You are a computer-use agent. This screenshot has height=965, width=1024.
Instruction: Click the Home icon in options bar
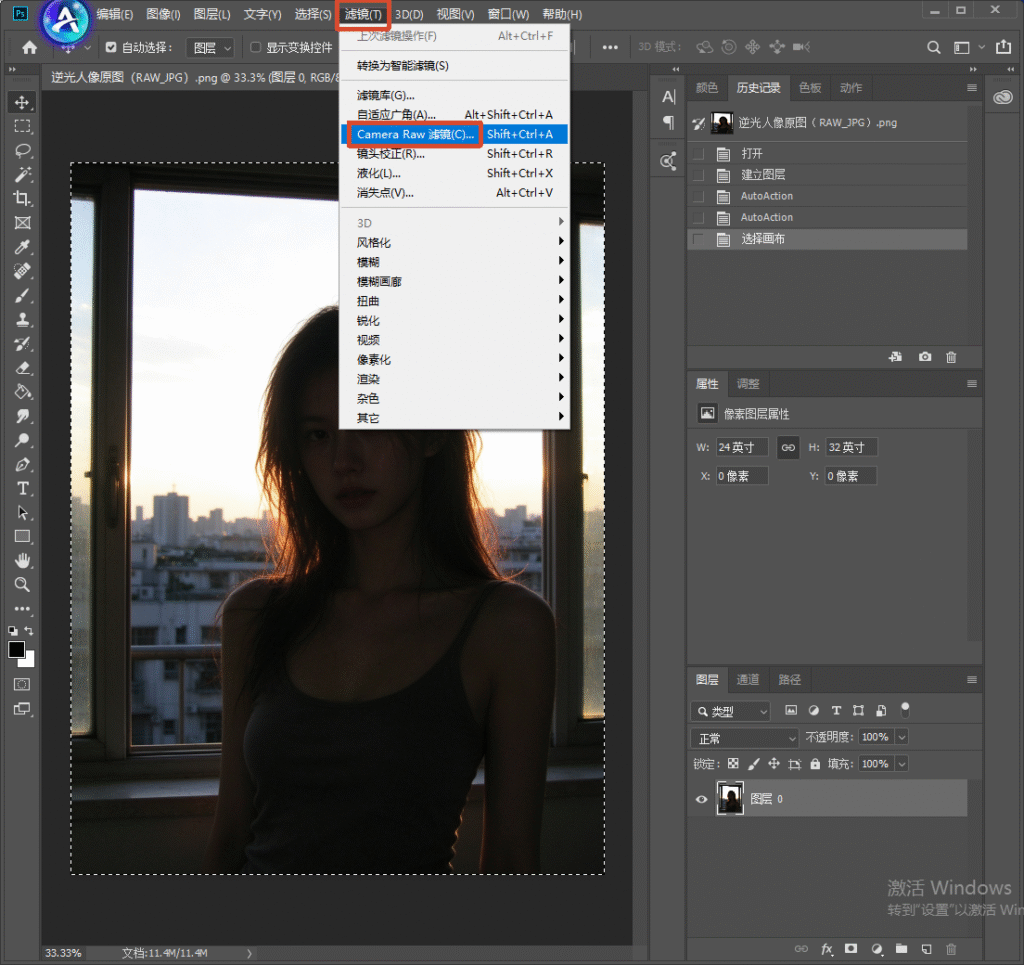[29, 47]
